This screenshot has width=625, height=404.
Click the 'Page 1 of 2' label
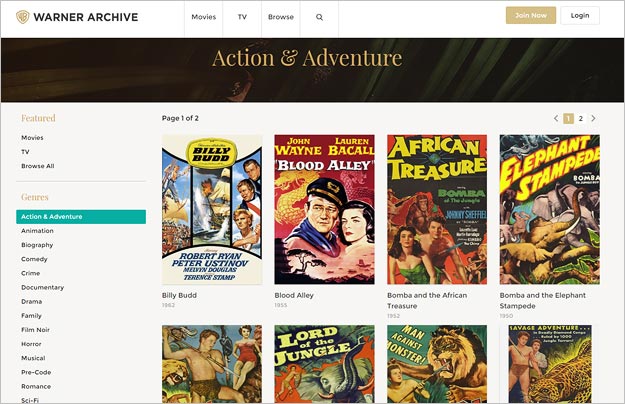[x=180, y=118]
